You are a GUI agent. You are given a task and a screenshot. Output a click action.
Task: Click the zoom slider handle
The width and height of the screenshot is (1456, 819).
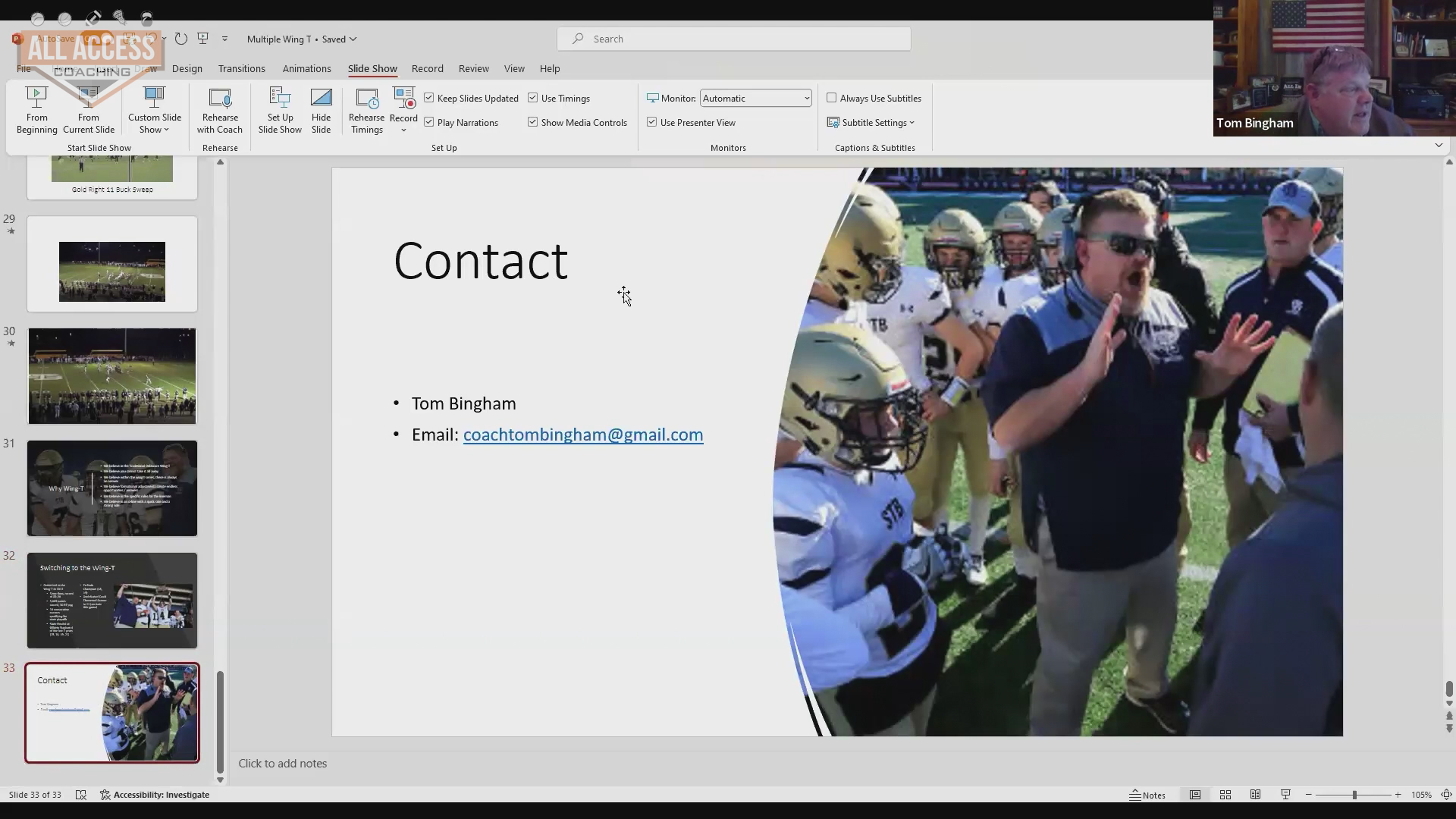[1354, 795]
